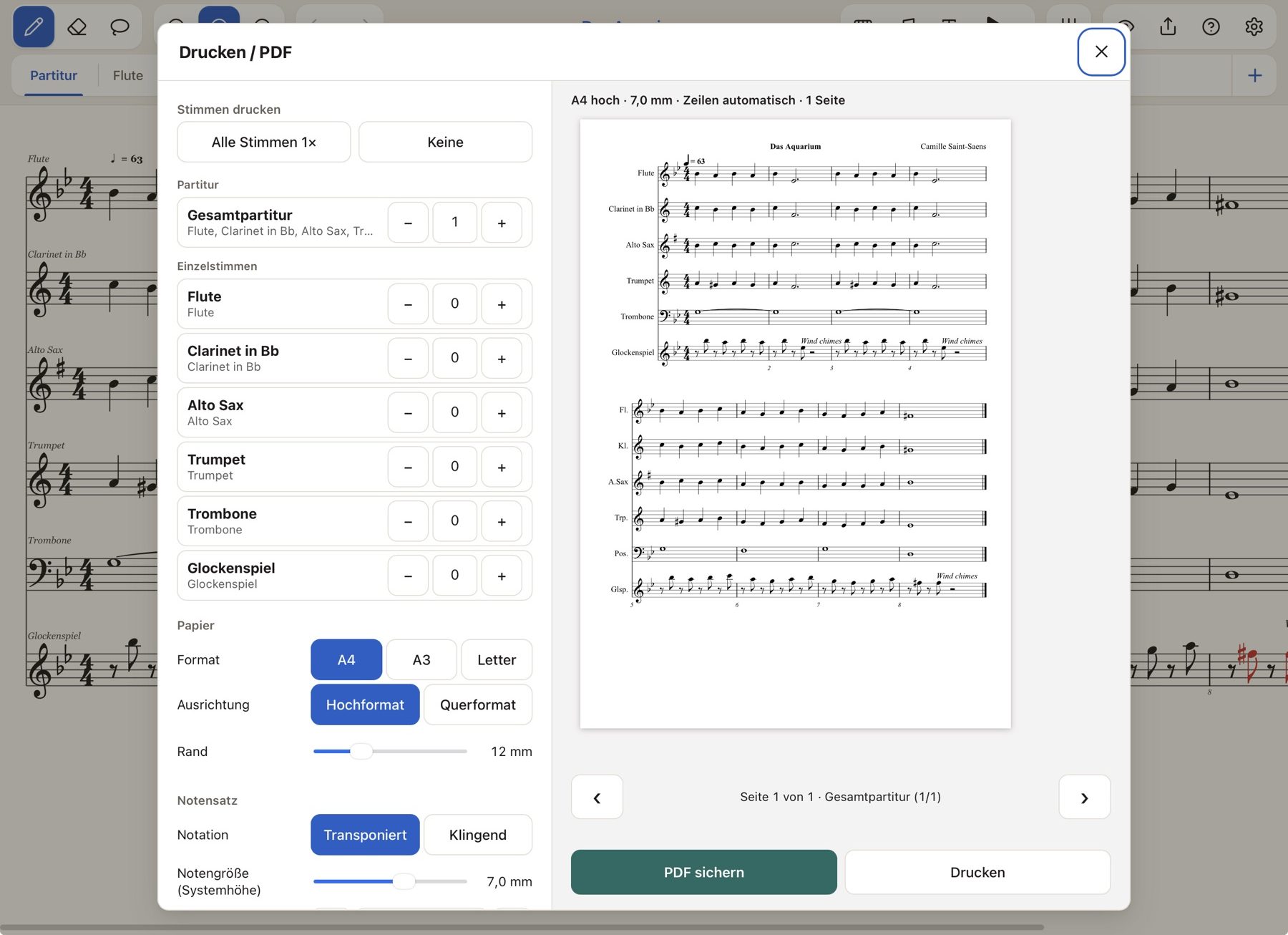Open the settings gear icon

click(1254, 27)
